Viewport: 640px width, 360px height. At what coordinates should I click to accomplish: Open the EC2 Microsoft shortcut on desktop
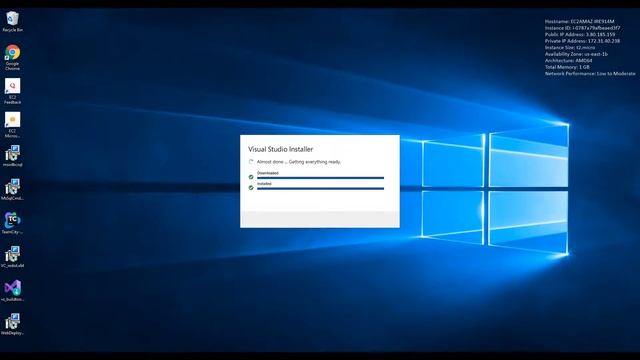[x=12, y=125]
